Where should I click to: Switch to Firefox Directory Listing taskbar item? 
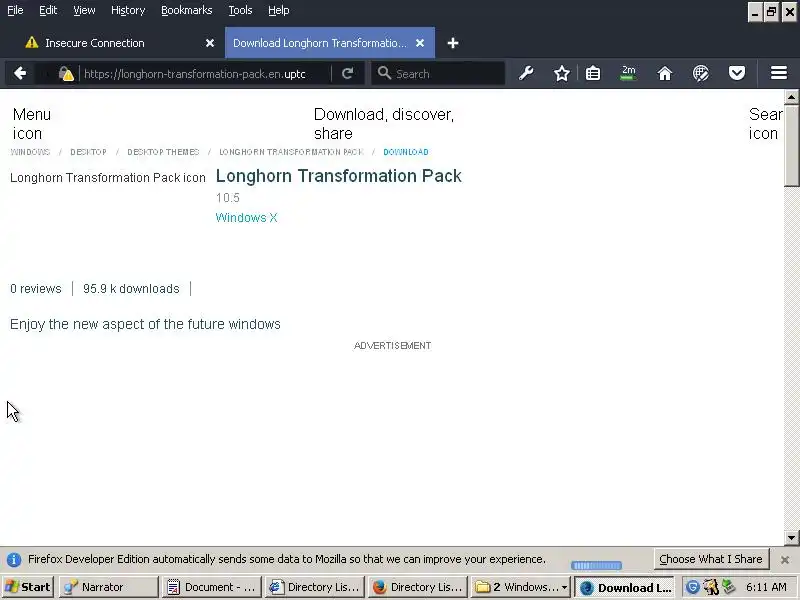click(x=417, y=587)
